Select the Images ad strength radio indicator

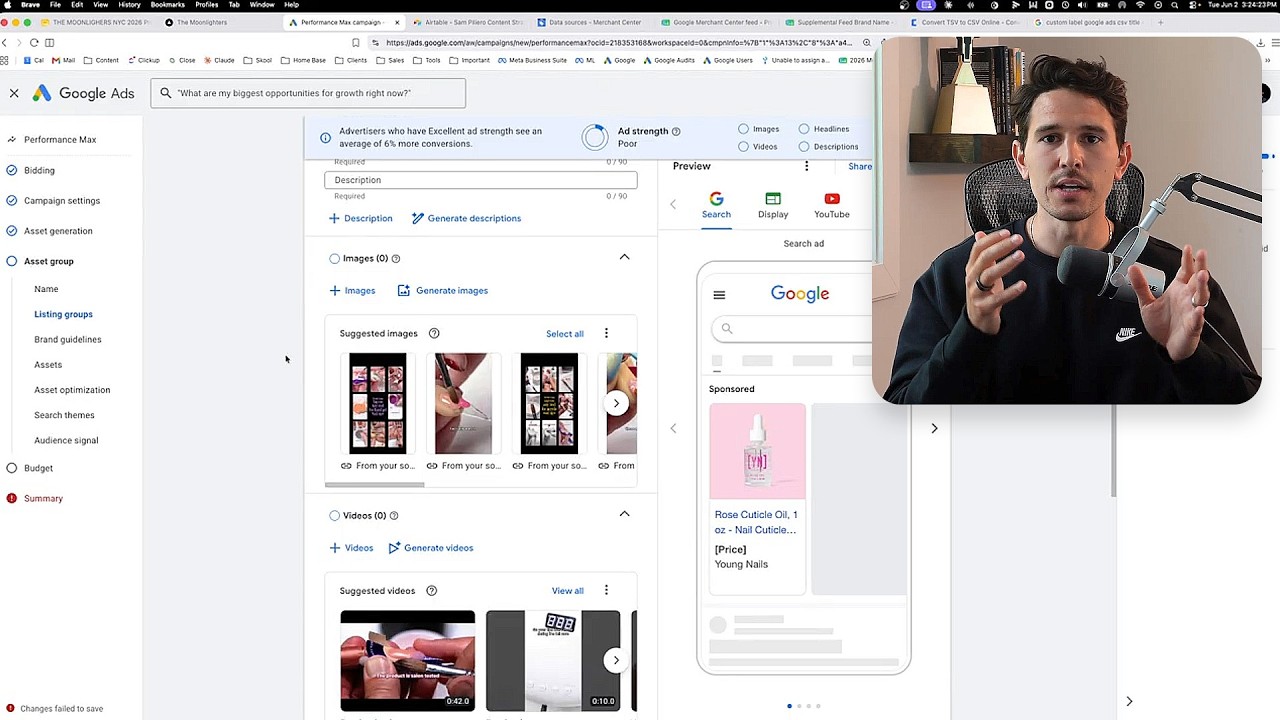point(743,129)
